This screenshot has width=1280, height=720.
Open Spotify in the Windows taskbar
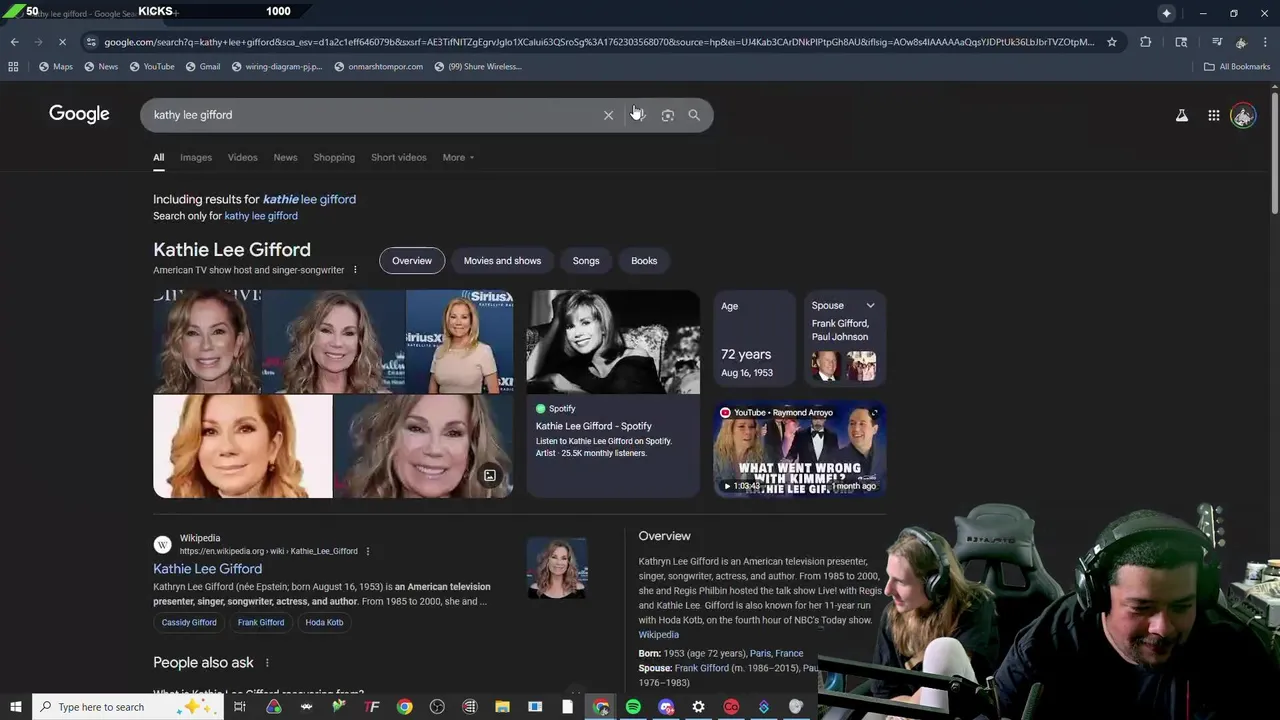coord(633,707)
